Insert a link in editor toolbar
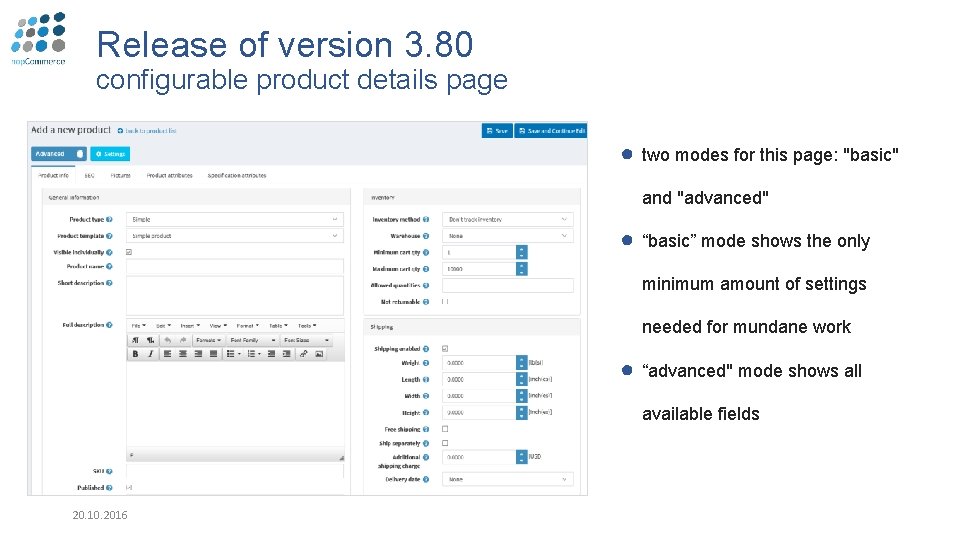960x540 pixels. click(x=303, y=354)
